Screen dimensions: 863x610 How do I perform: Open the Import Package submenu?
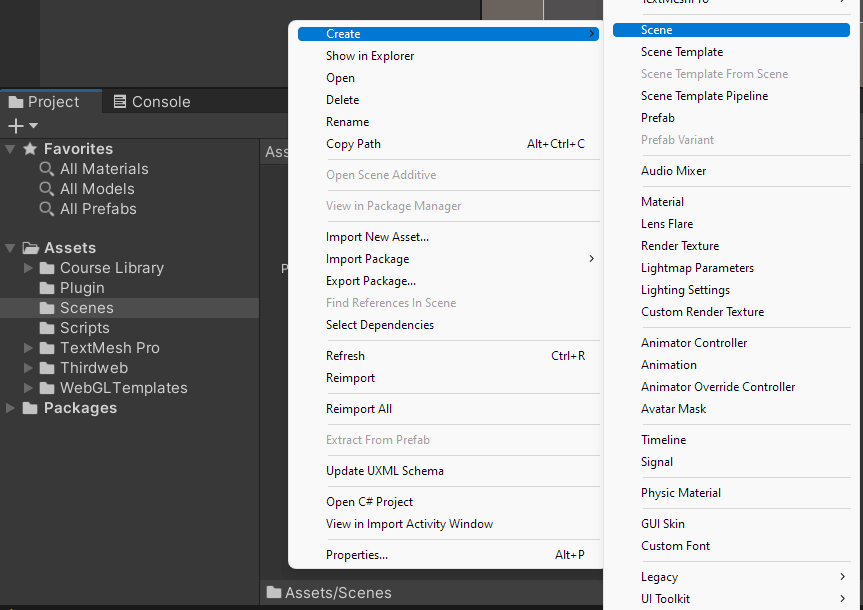(x=449, y=259)
